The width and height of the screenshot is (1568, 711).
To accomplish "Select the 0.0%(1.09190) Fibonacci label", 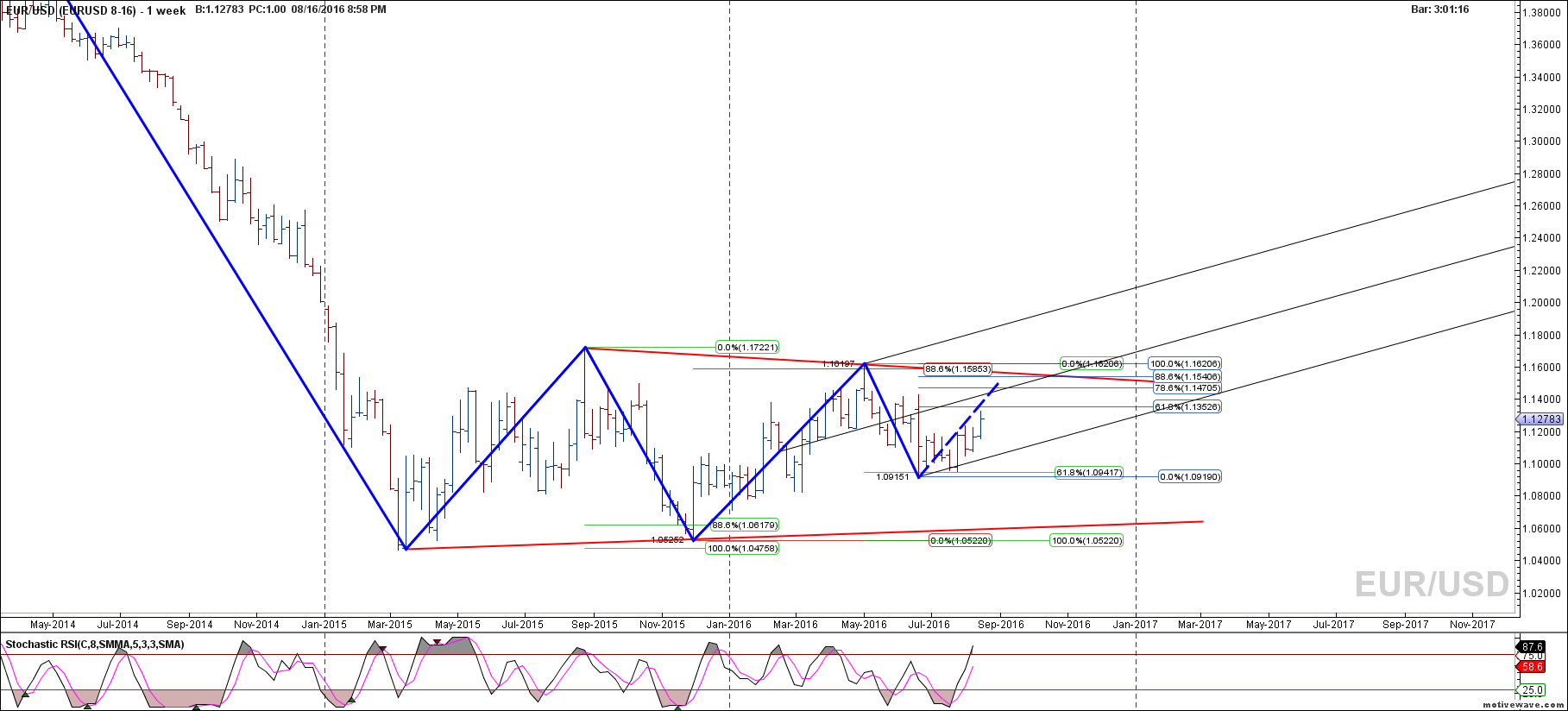I will pos(1189,476).
